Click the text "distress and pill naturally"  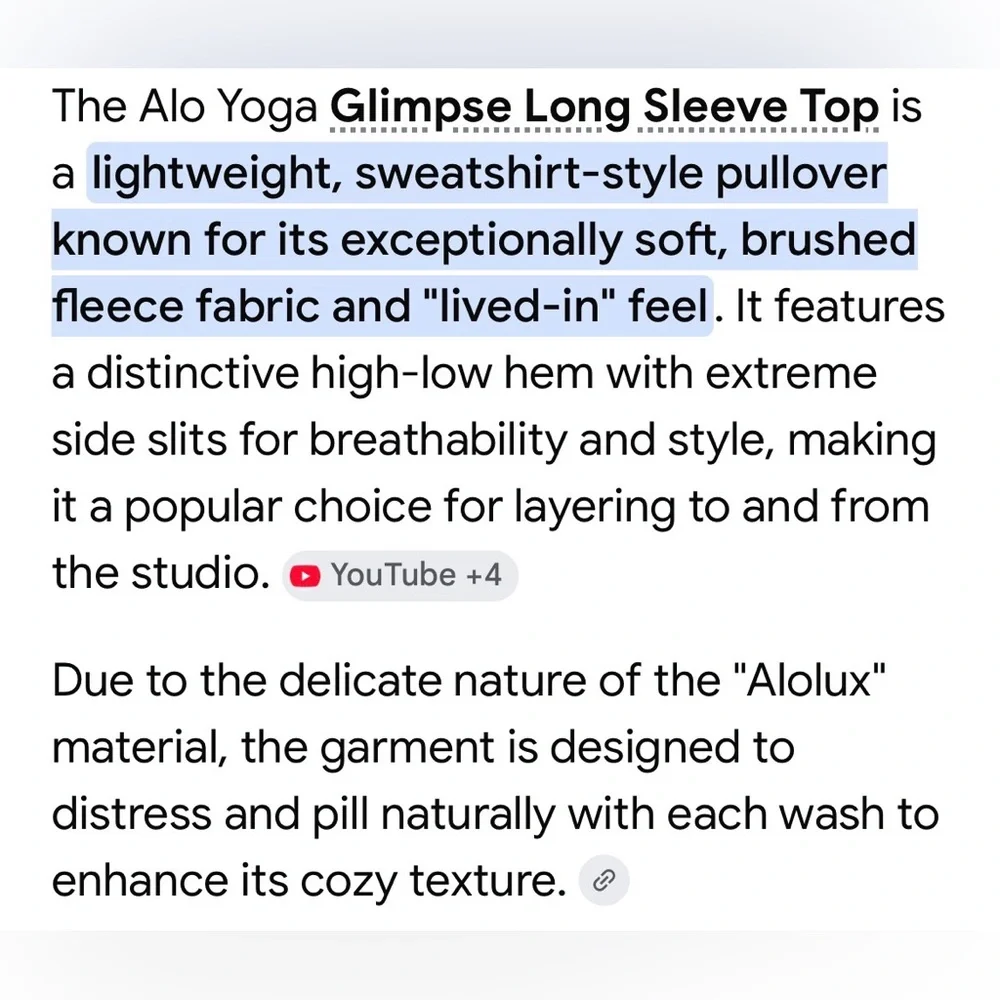303,814
